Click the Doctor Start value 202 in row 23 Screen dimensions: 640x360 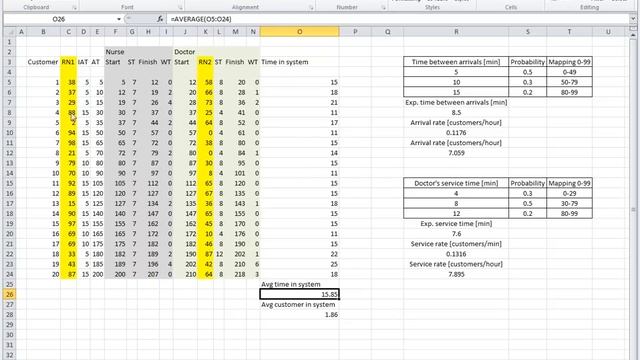click(x=185, y=264)
